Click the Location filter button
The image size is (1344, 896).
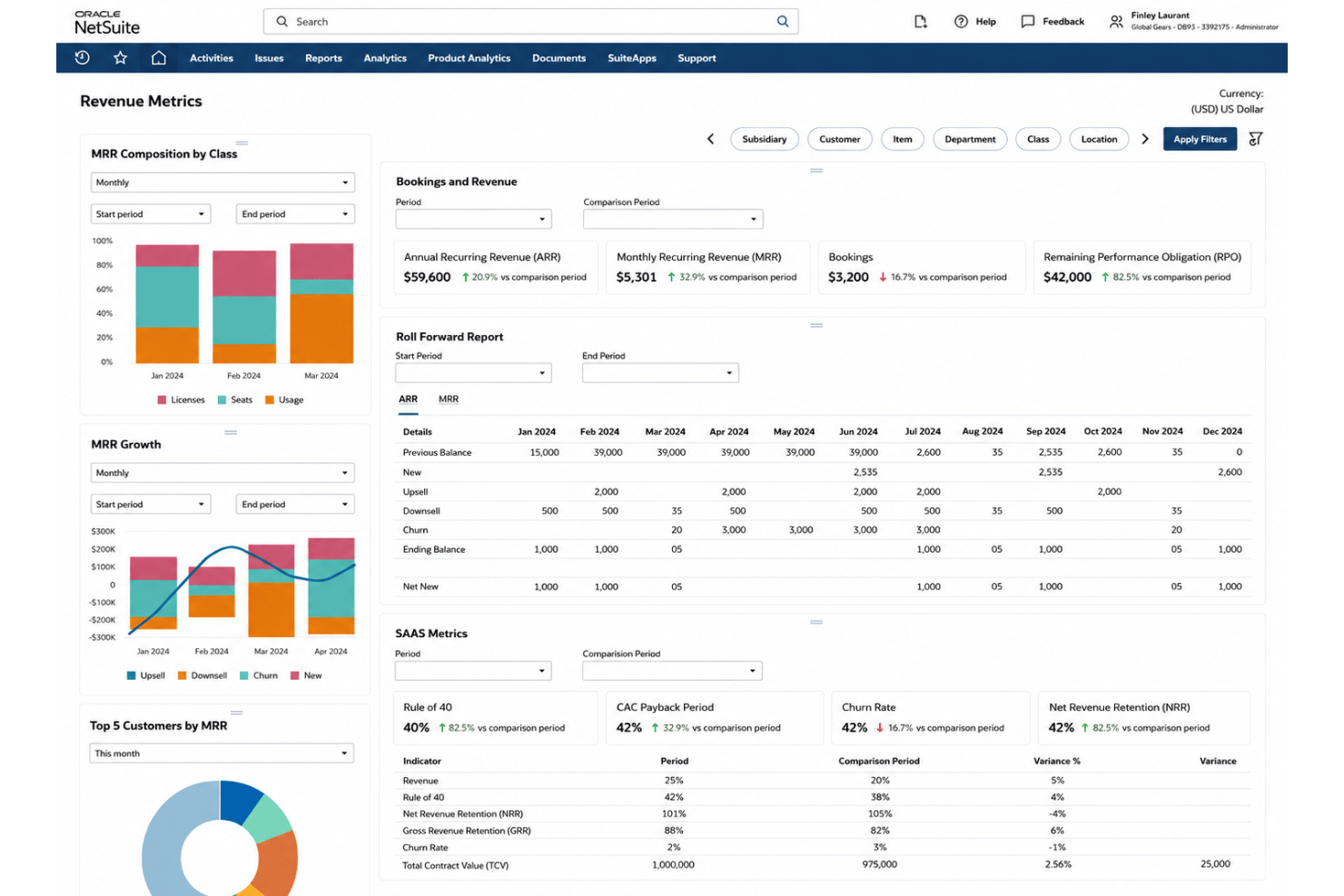click(1099, 139)
